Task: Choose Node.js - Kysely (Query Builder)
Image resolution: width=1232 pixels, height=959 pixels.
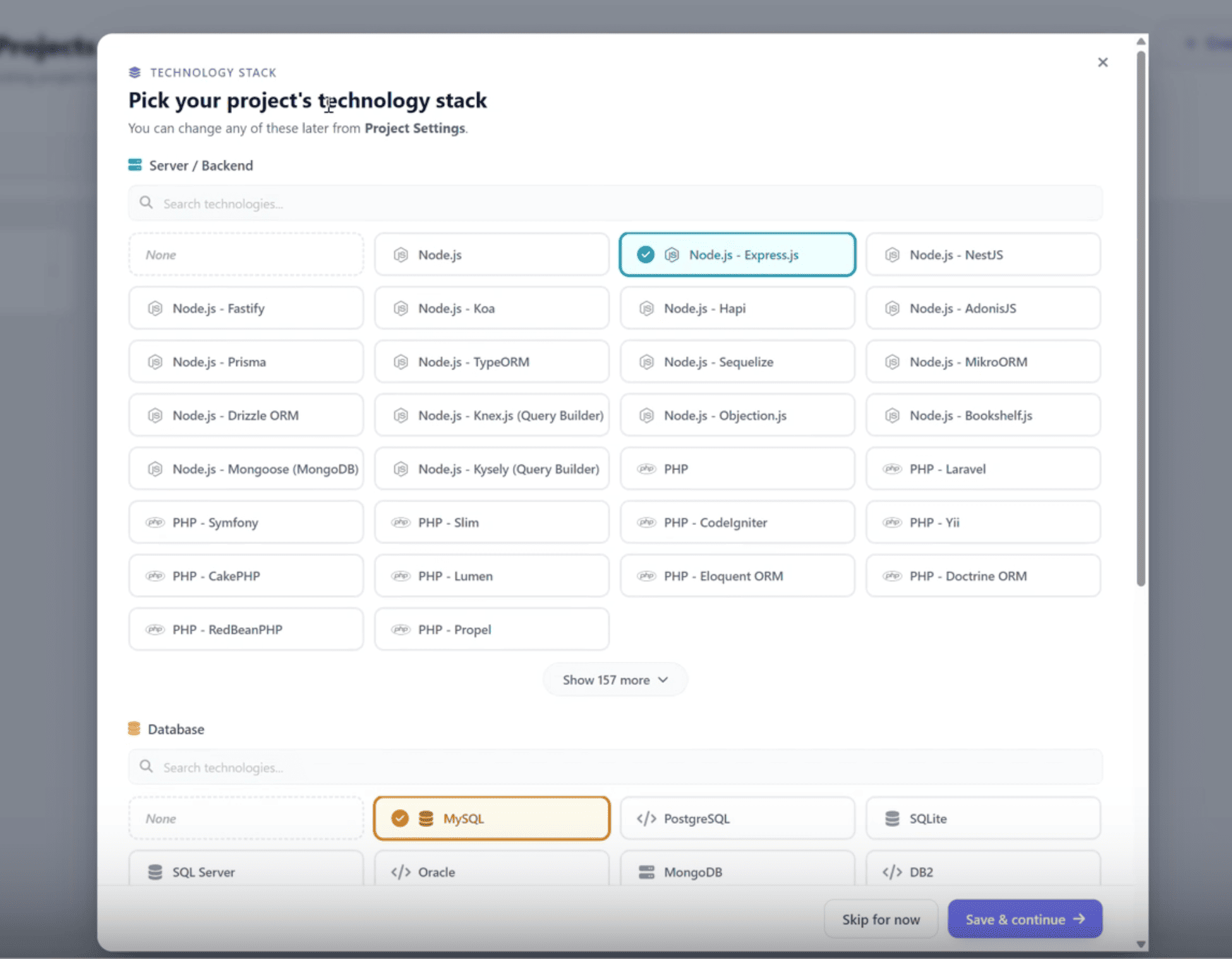Action: coord(492,469)
